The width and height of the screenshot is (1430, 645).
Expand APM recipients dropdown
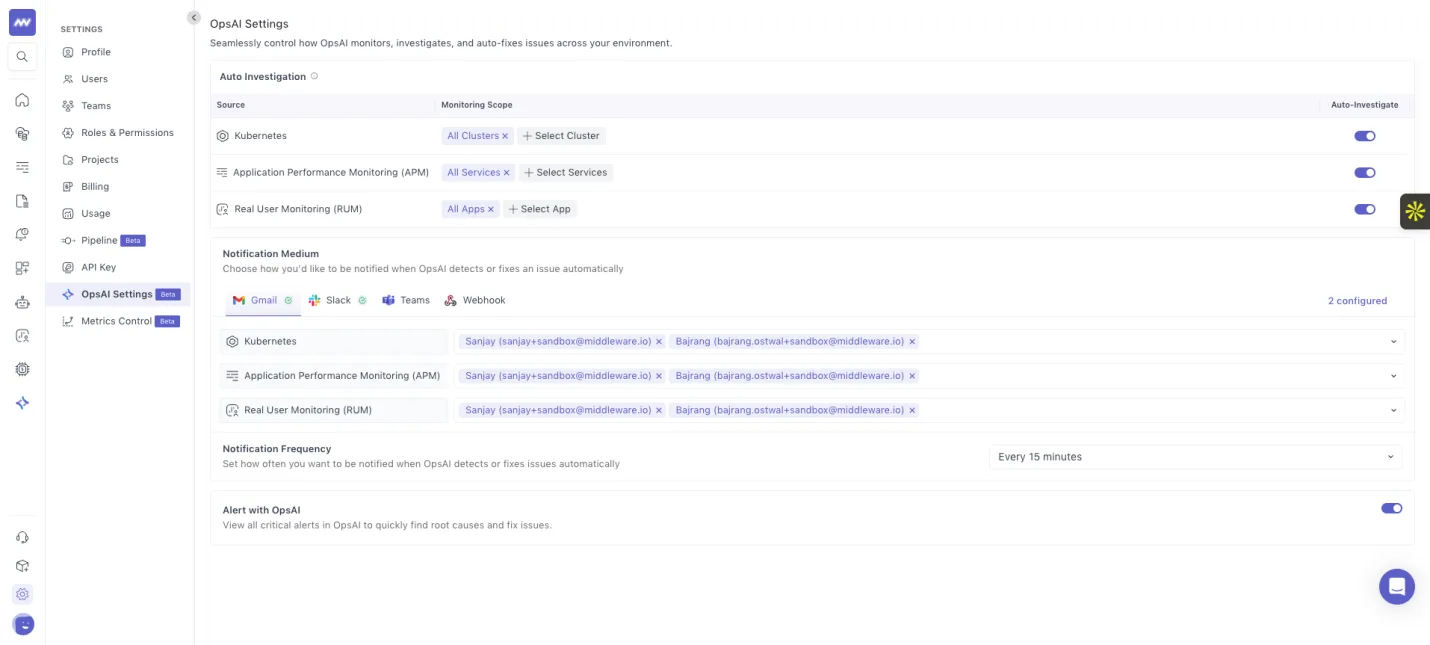click(x=1394, y=376)
